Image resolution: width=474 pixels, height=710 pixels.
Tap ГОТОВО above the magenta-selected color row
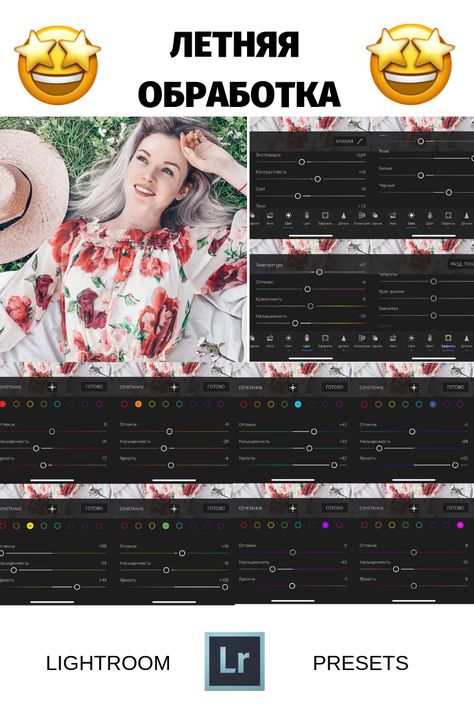tap(456, 508)
